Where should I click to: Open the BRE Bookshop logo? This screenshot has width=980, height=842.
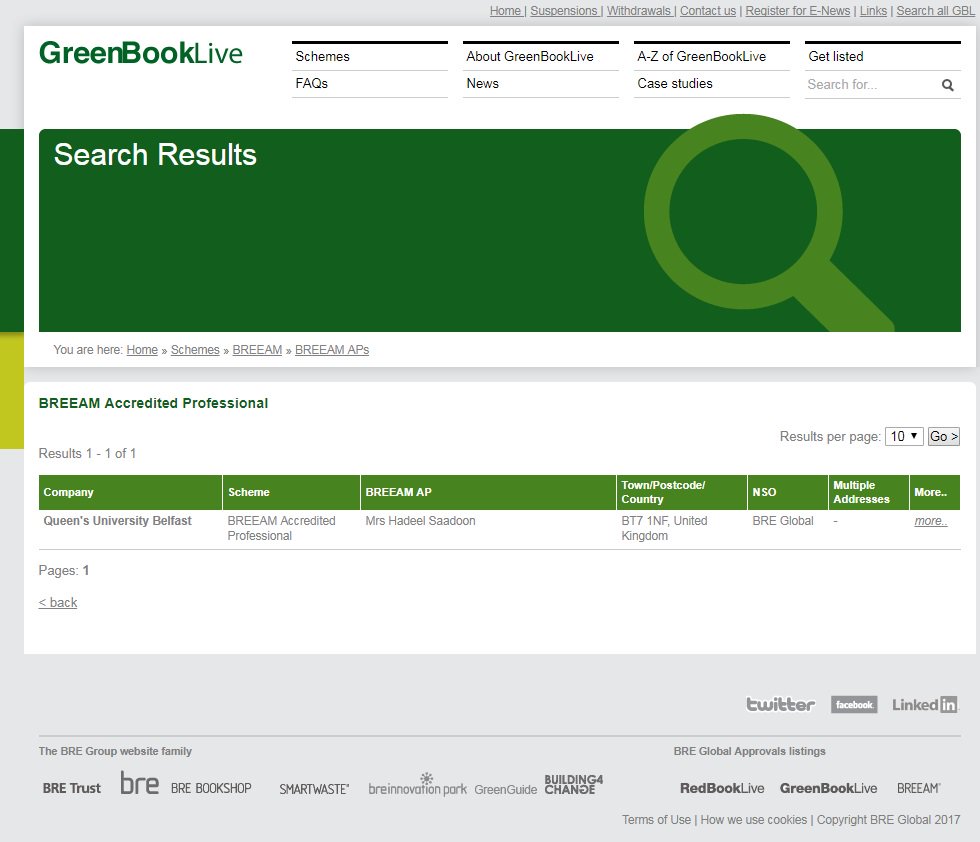coord(211,788)
